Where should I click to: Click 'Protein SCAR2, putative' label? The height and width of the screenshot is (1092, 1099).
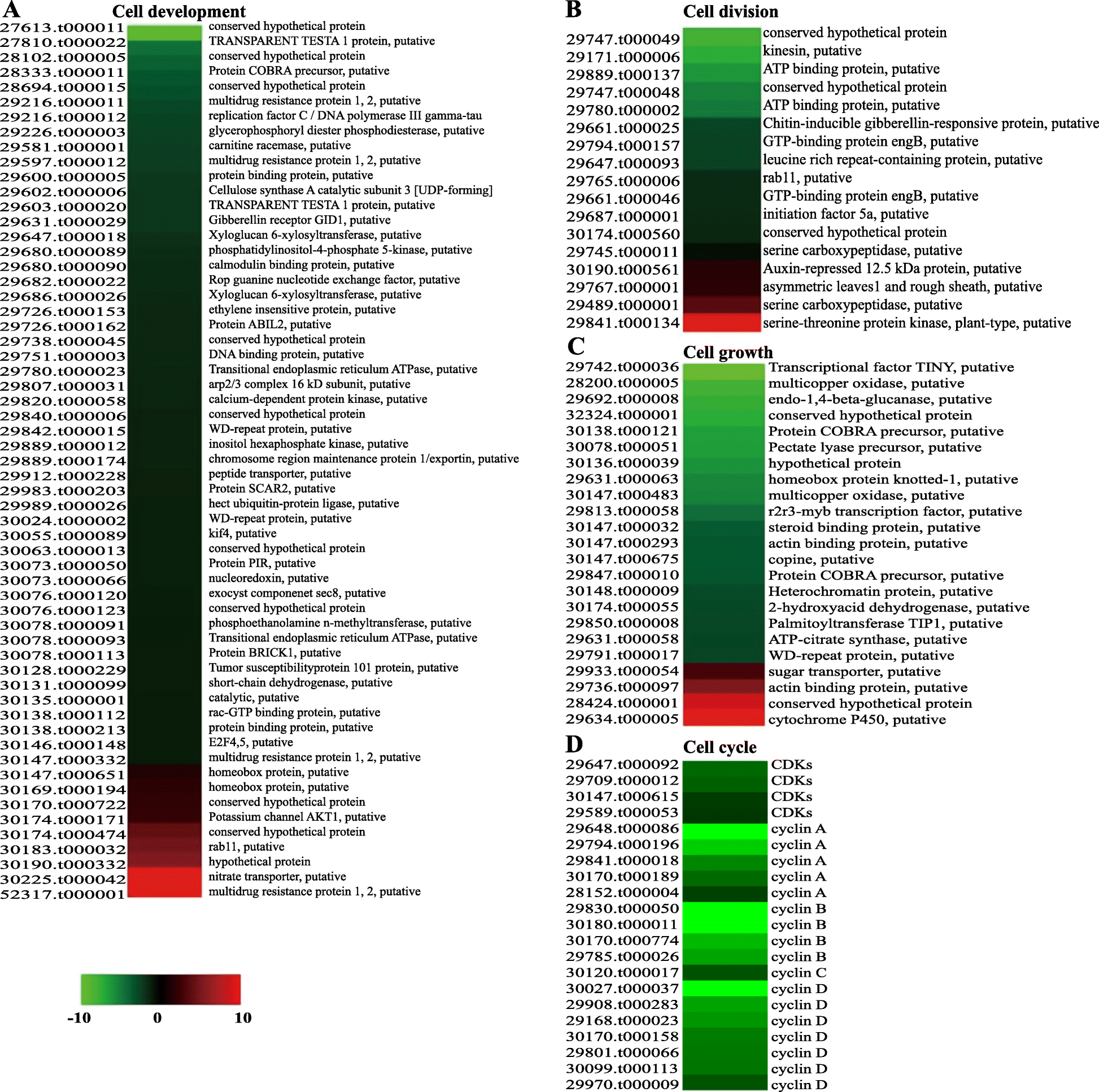coord(272,488)
